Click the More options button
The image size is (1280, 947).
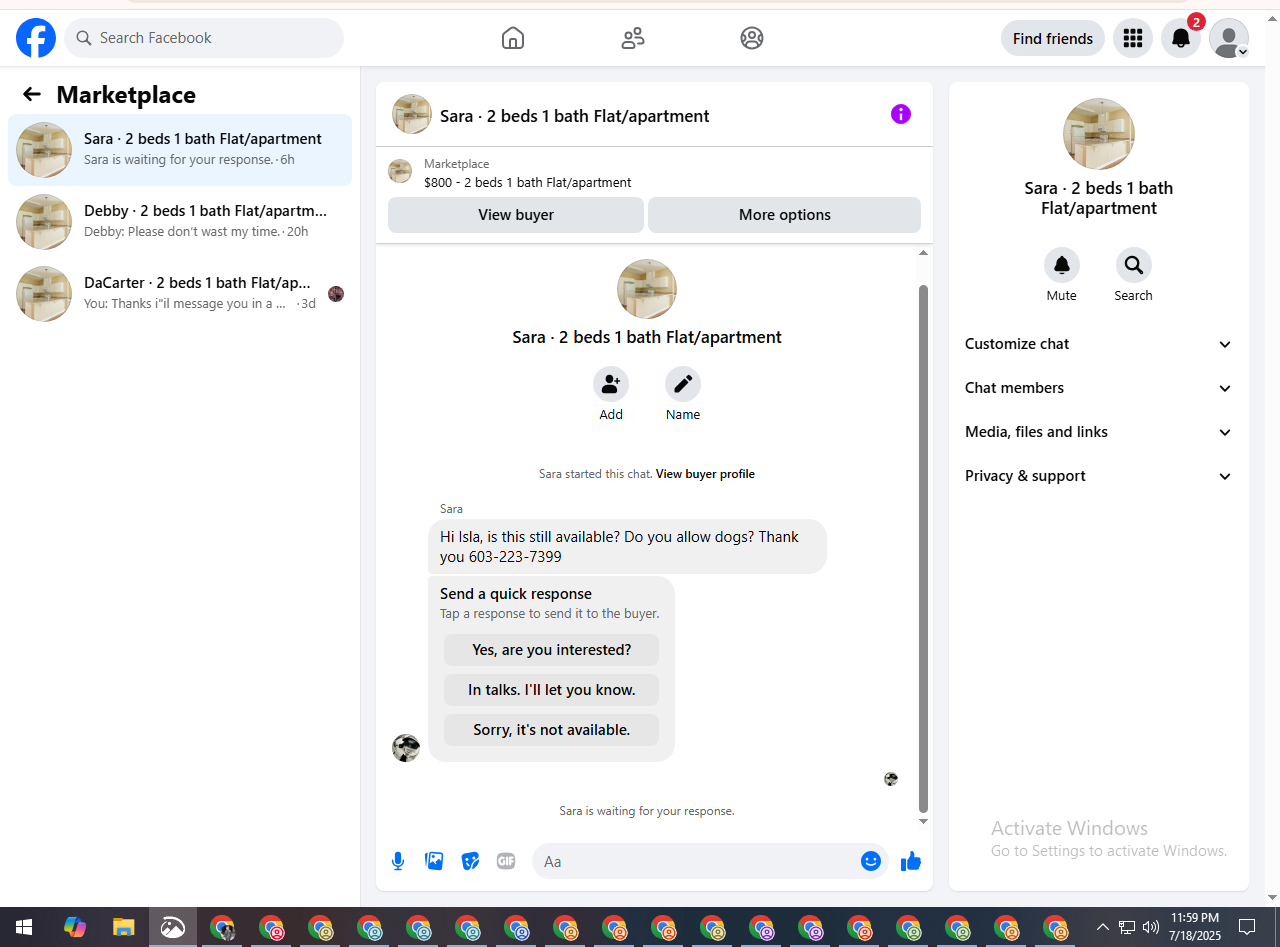coord(784,215)
